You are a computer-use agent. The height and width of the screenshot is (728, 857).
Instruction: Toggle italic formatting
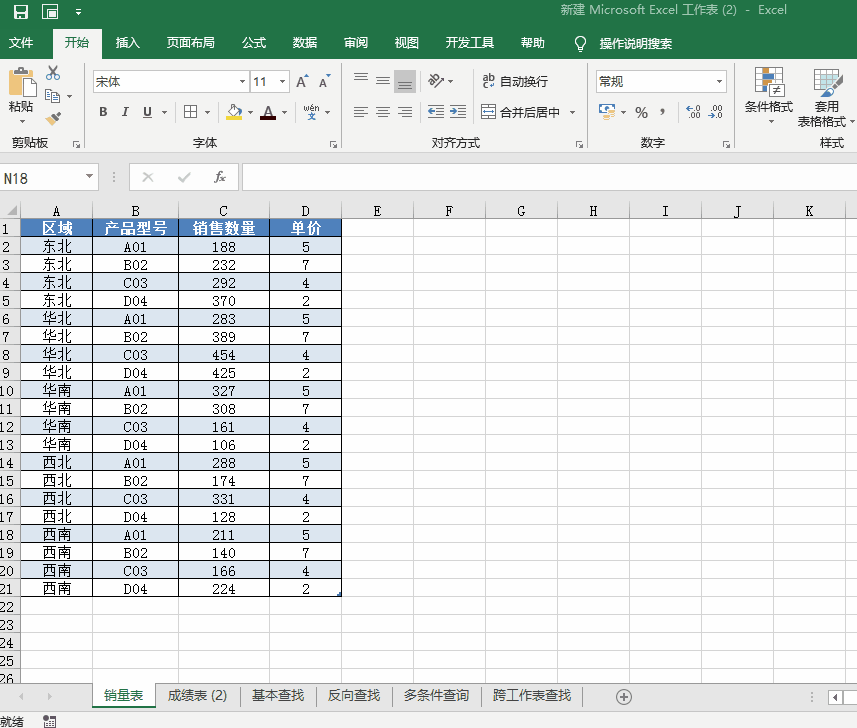tap(125, 112)
